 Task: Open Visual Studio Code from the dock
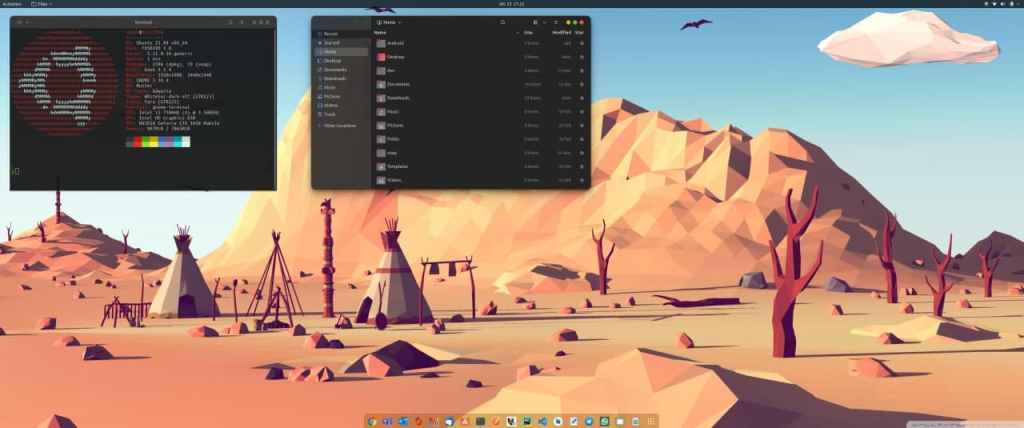[x=542, y=421]
